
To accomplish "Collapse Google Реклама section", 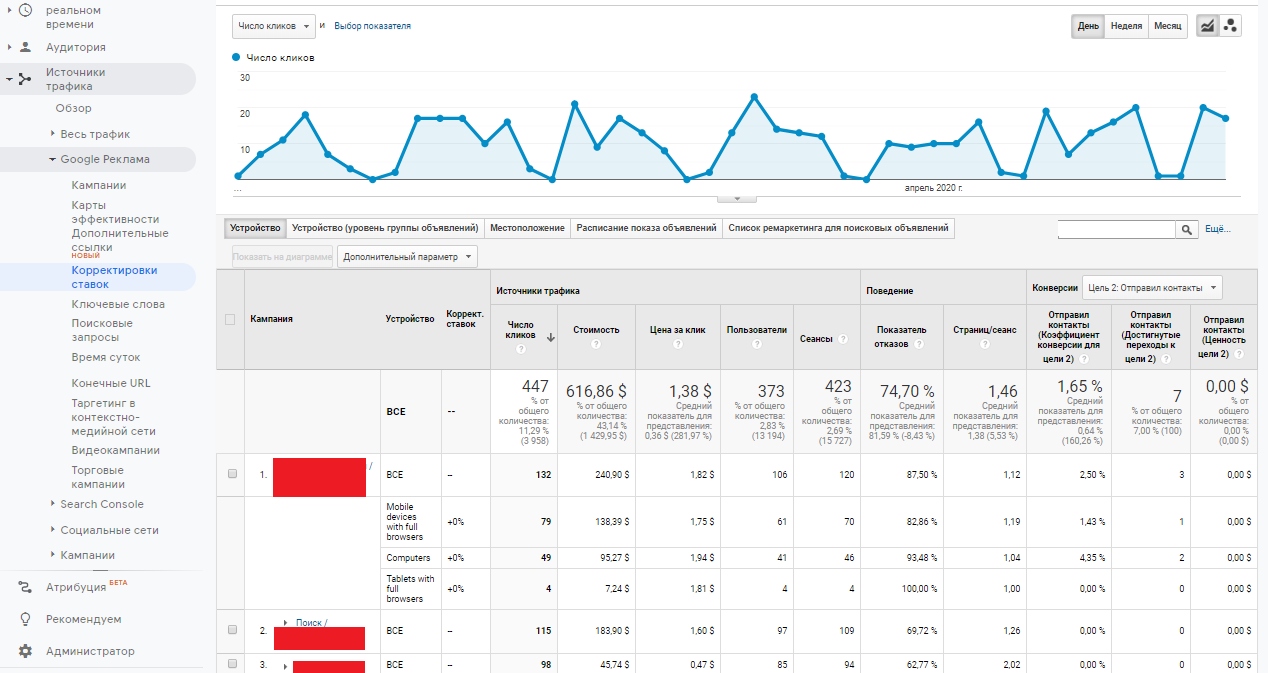I will click(x=53, y=159).
